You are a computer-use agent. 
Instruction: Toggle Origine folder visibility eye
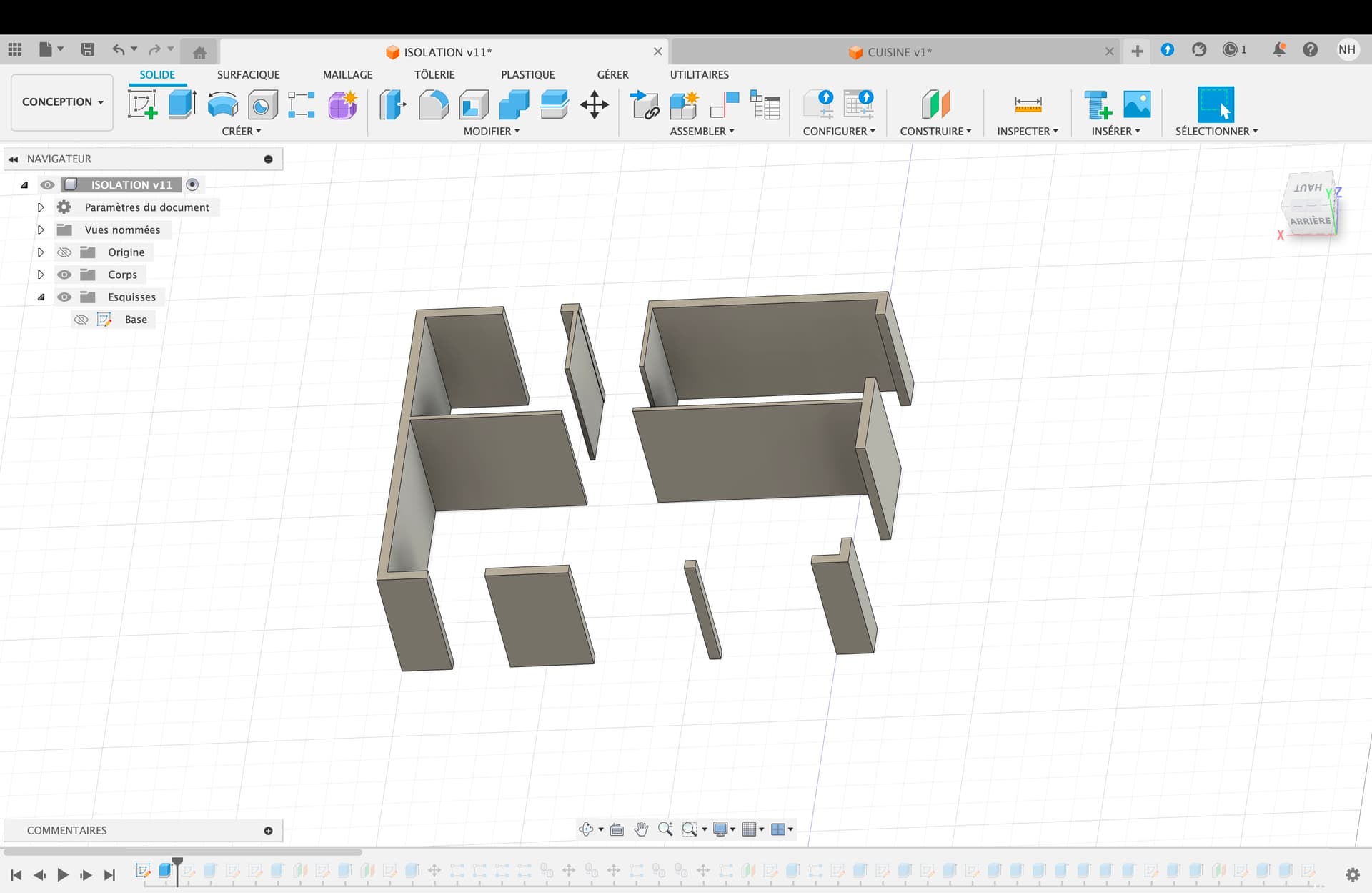point(64,252)
